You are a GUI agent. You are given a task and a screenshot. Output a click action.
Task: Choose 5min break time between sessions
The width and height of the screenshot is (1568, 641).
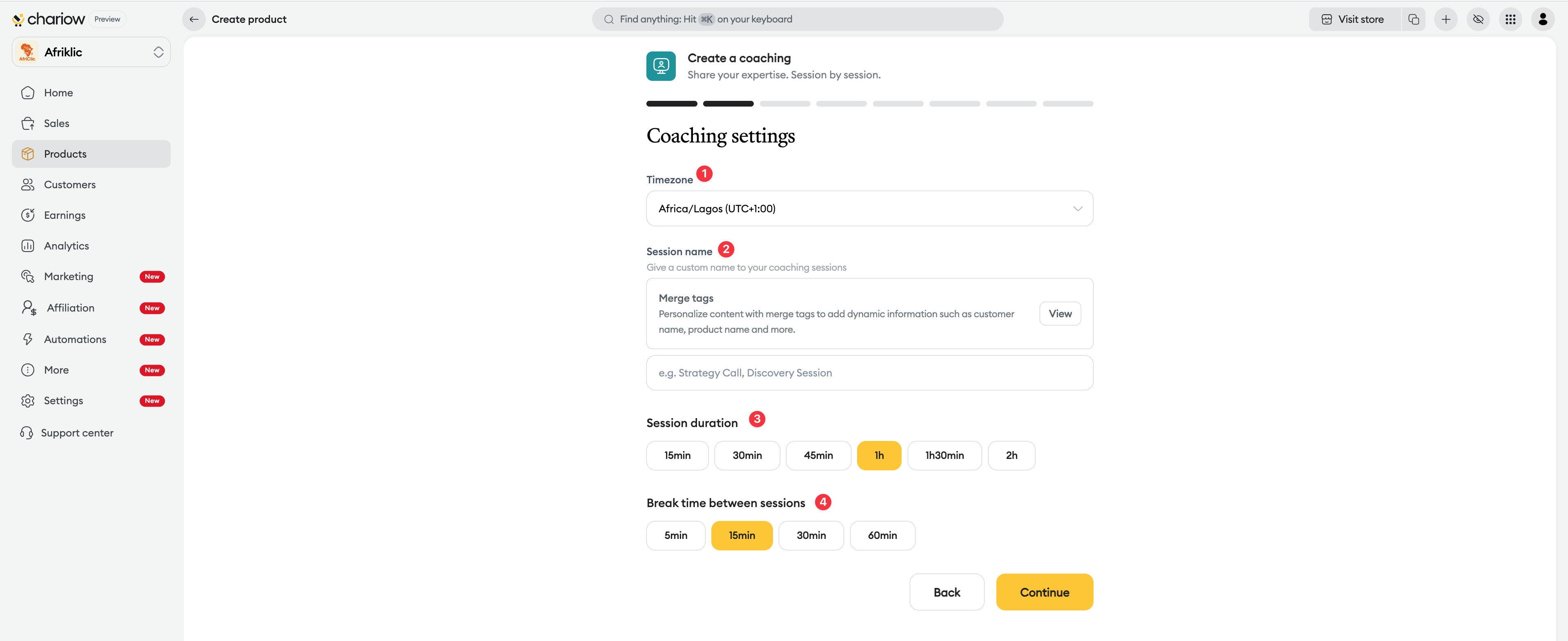click(676, 536)
